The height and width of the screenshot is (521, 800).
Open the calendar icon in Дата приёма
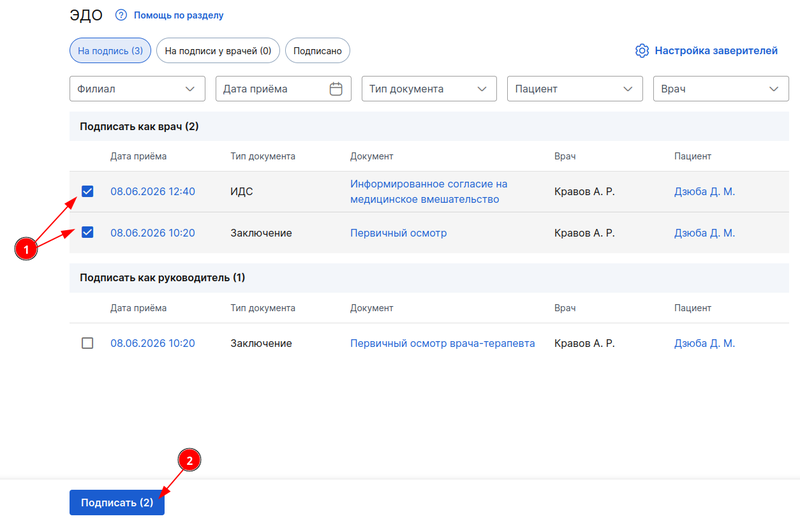(336, 89)
